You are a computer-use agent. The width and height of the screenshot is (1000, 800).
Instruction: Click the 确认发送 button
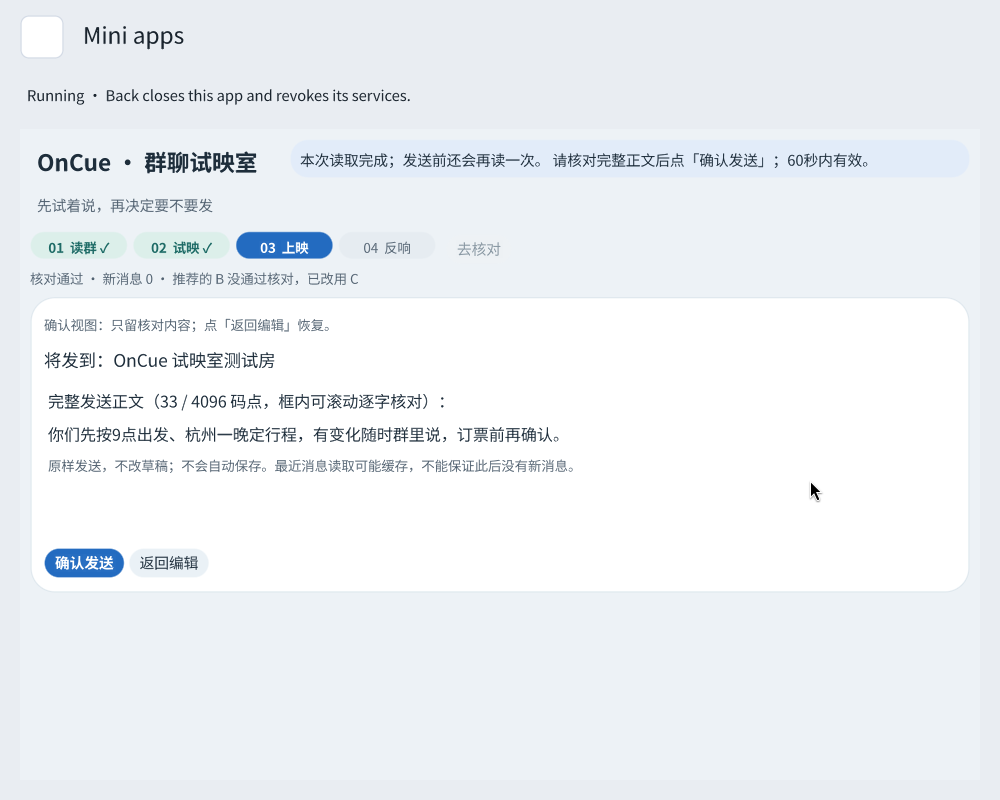[84, 563]
